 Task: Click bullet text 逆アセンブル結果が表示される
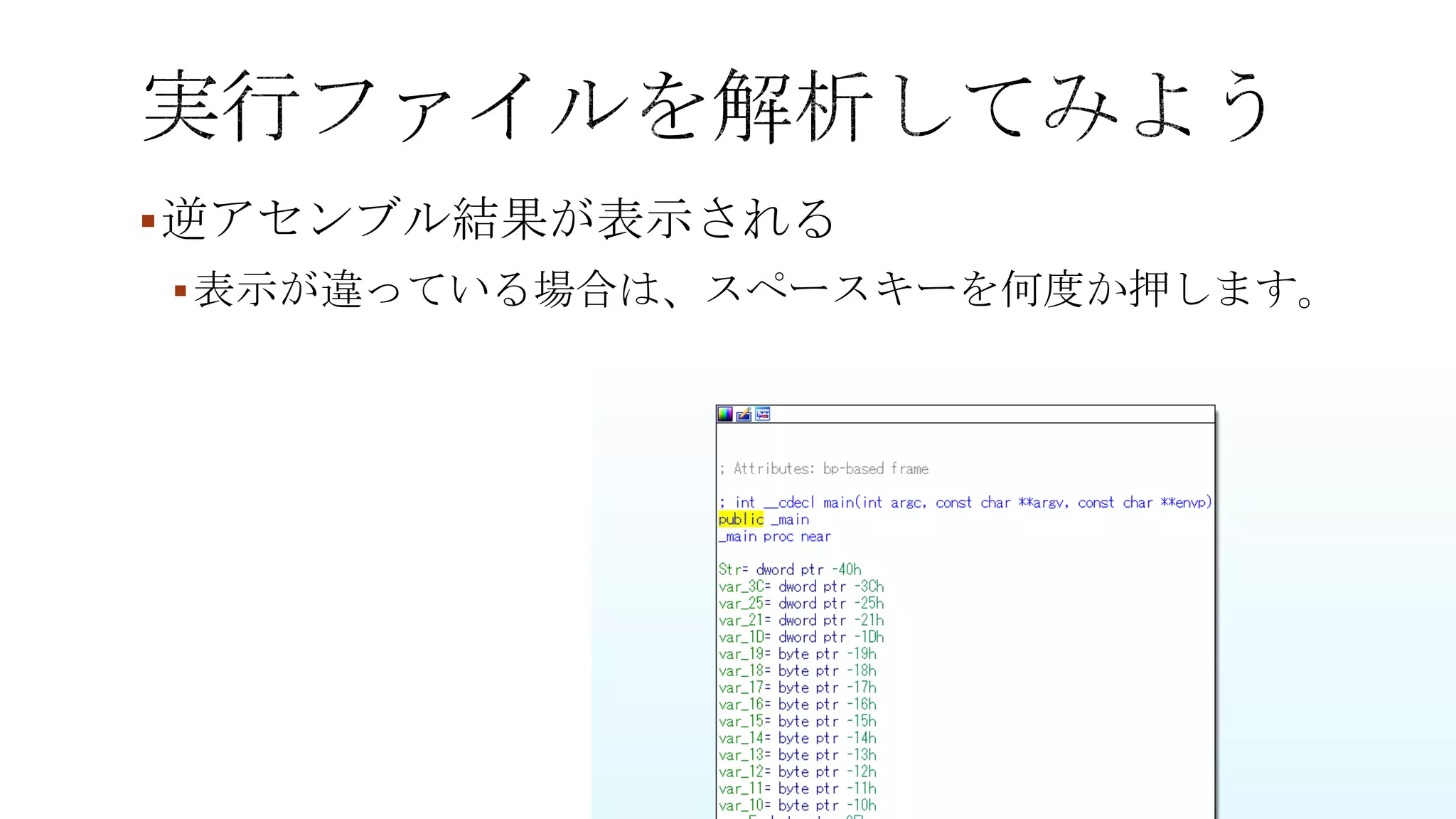pos(498,218)
